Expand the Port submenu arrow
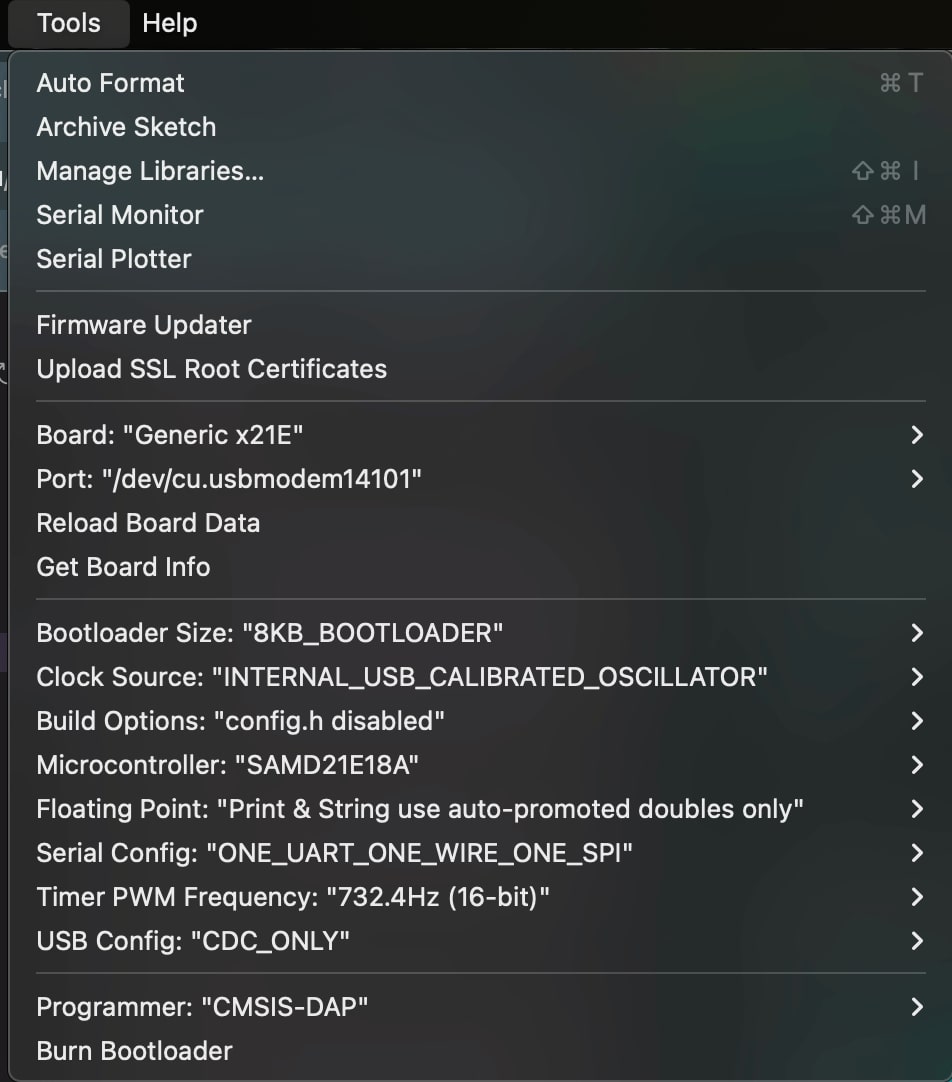This screenshot has width=952, height=1082. (916, 479)
